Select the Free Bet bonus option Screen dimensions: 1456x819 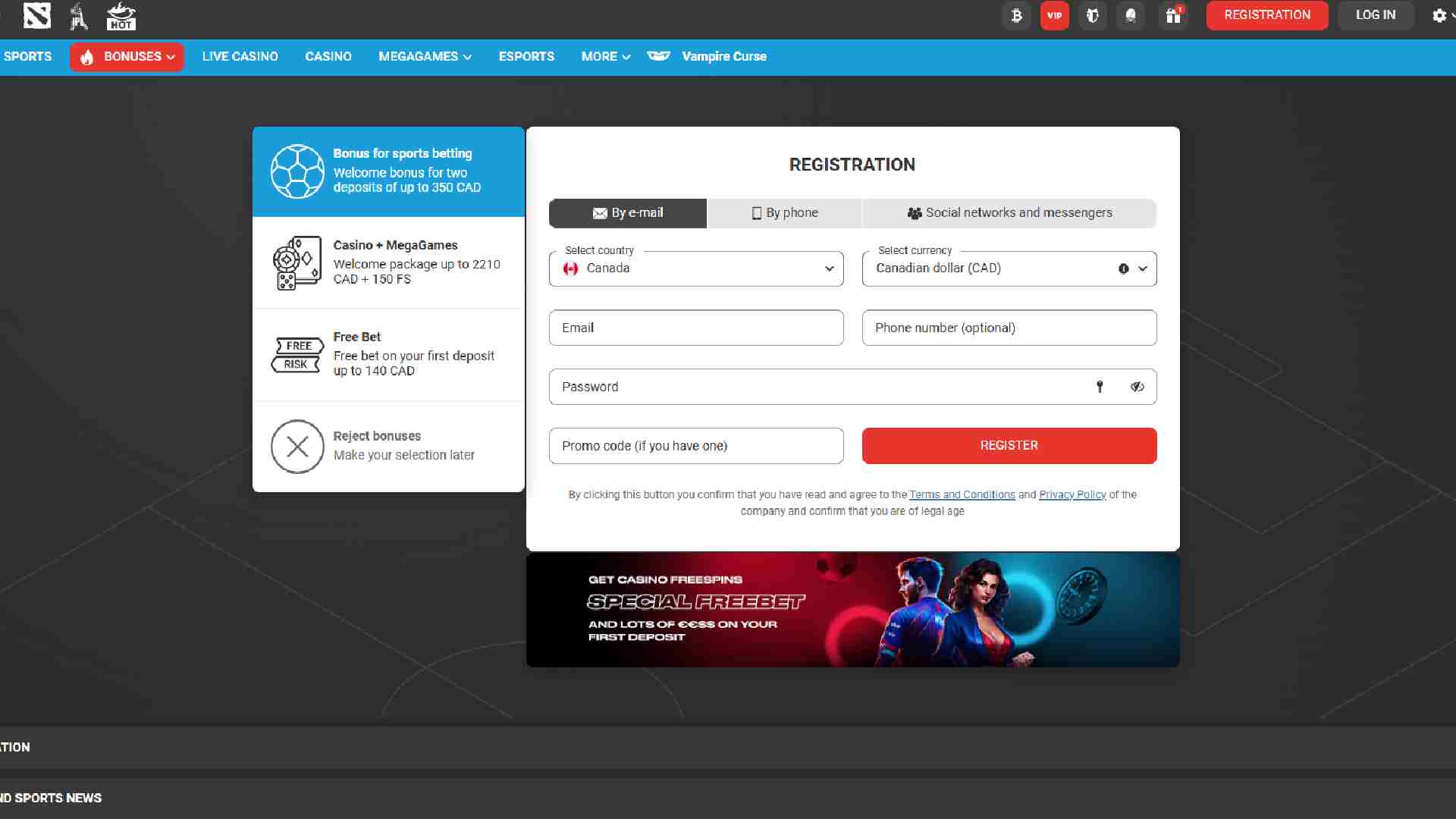click(x=388, y=354)
